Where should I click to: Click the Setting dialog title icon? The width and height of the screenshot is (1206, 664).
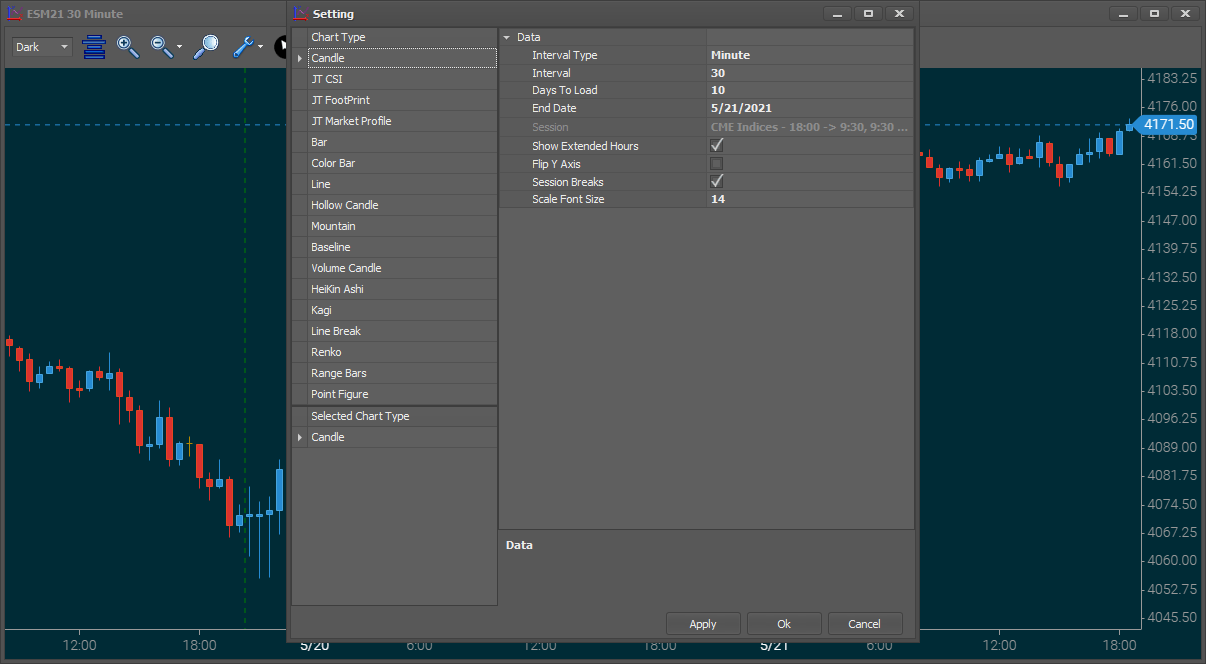point(300,14)
